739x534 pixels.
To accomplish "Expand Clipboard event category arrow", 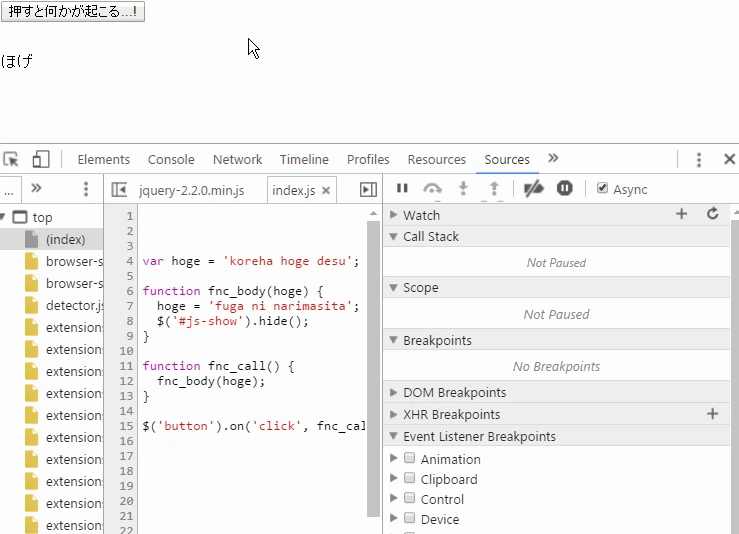I will click(394, 478).
